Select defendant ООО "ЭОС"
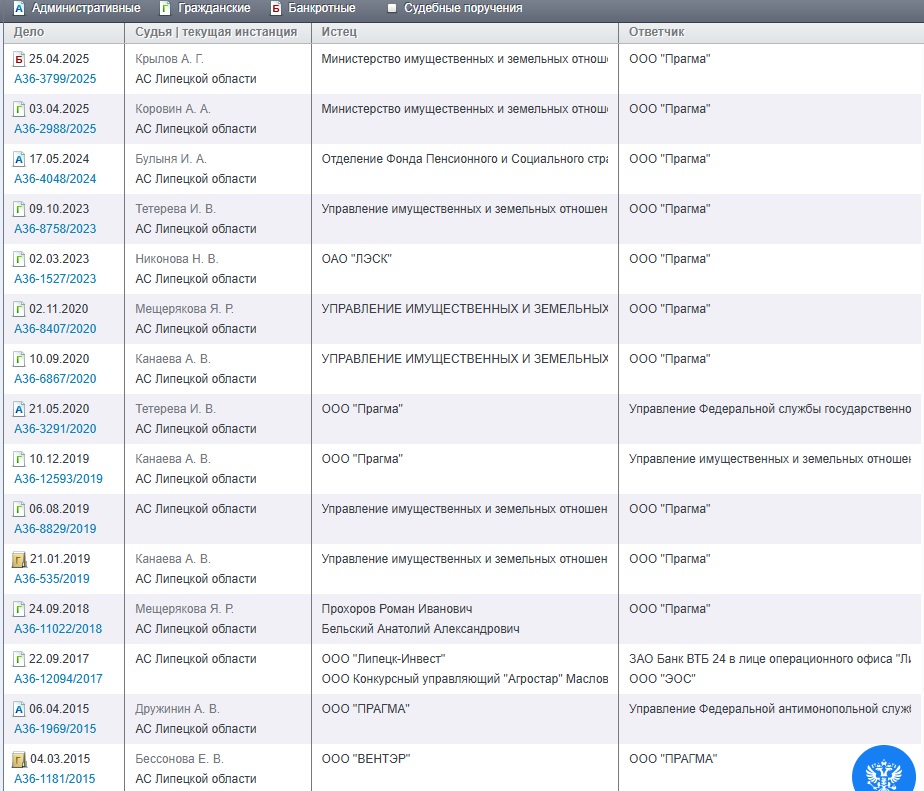This screenshot has width=924, height=791. 662,679
